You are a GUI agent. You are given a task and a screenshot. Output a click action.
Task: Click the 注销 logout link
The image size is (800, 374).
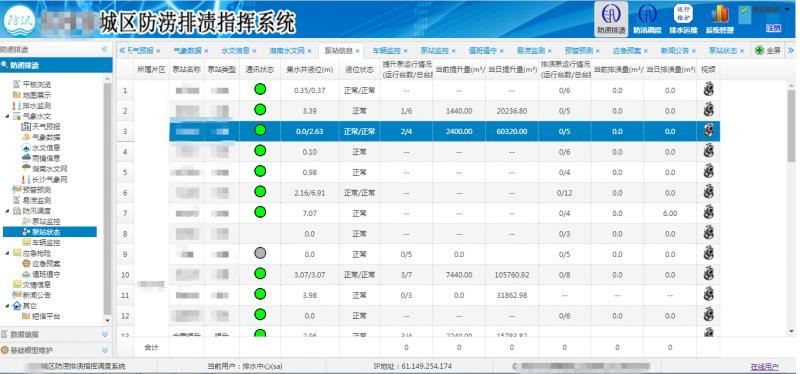[x=773, y=29]
